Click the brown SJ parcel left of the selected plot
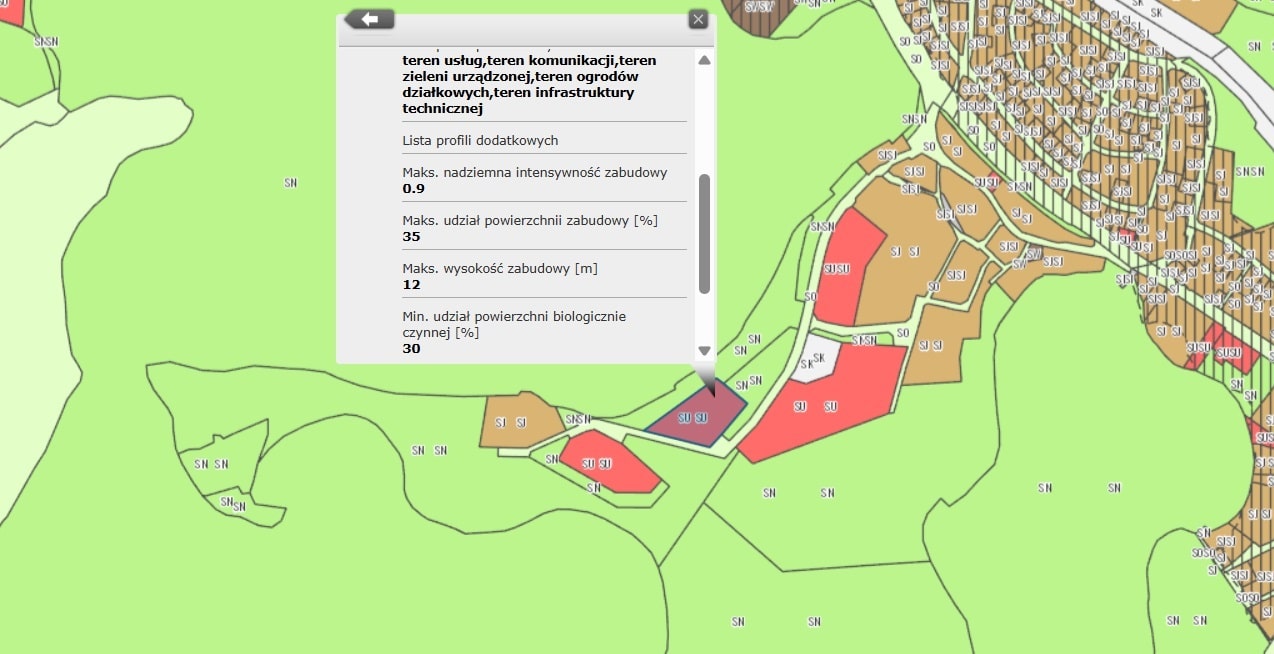The width and height of the screenshot is (1274, 654). click(512, 422)
